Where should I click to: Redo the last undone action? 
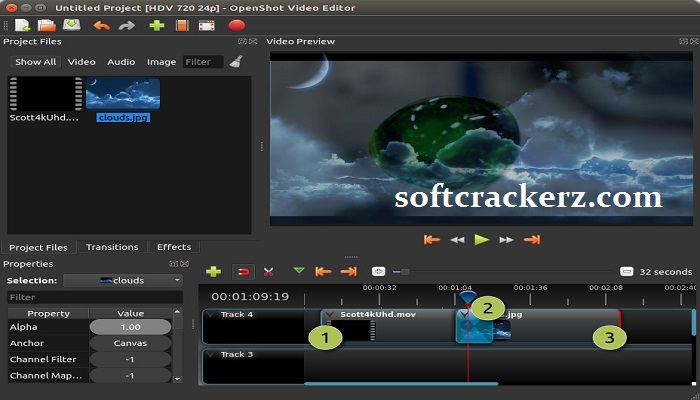point(127,26)
